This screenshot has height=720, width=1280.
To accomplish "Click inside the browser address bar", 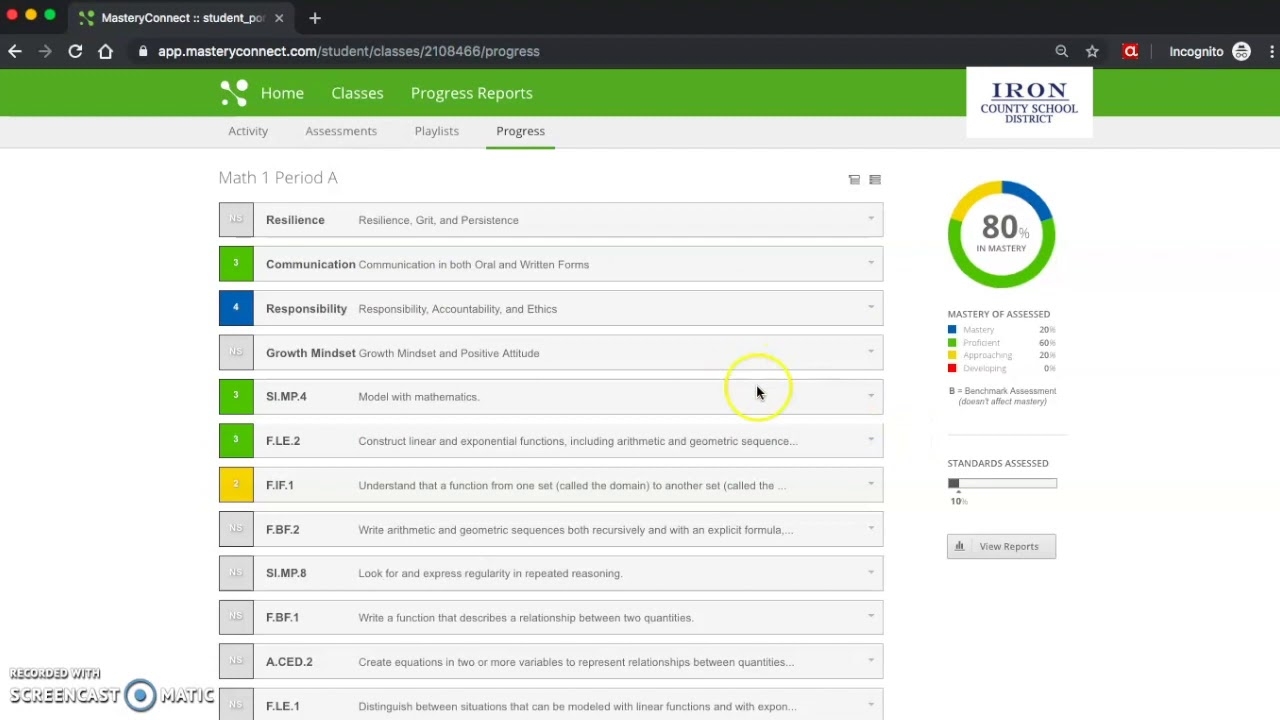I will [400, 51].
